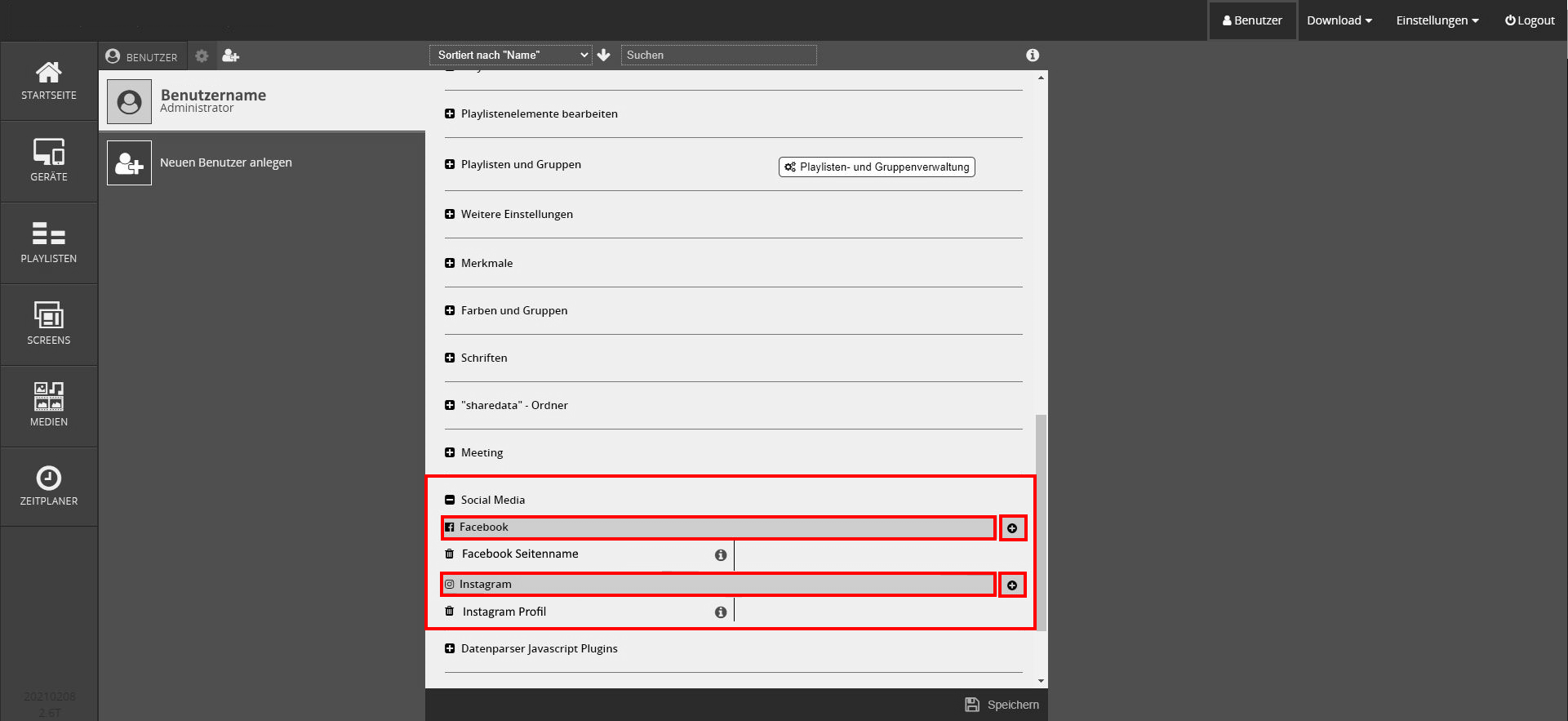Image resolution: width=1568 pixels, height=721 pixels.
Task: Open the Einstellungen menu
Action: tap(1437, 20)
